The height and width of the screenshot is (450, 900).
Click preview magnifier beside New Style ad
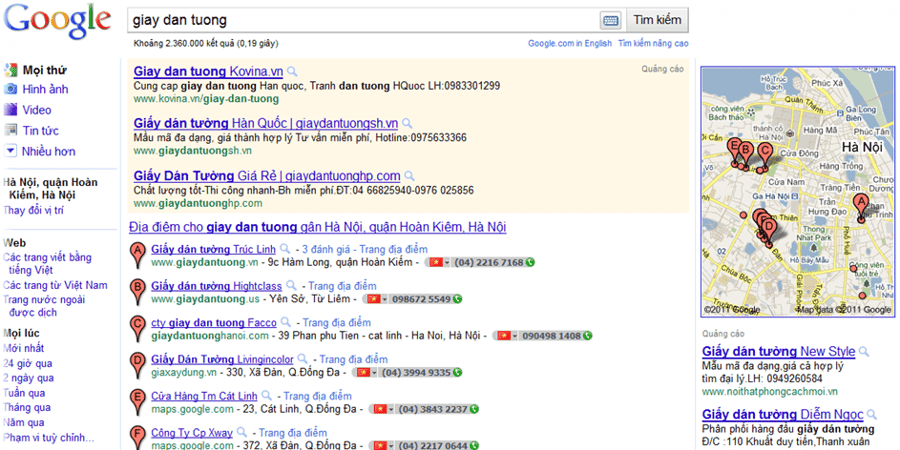864,351
